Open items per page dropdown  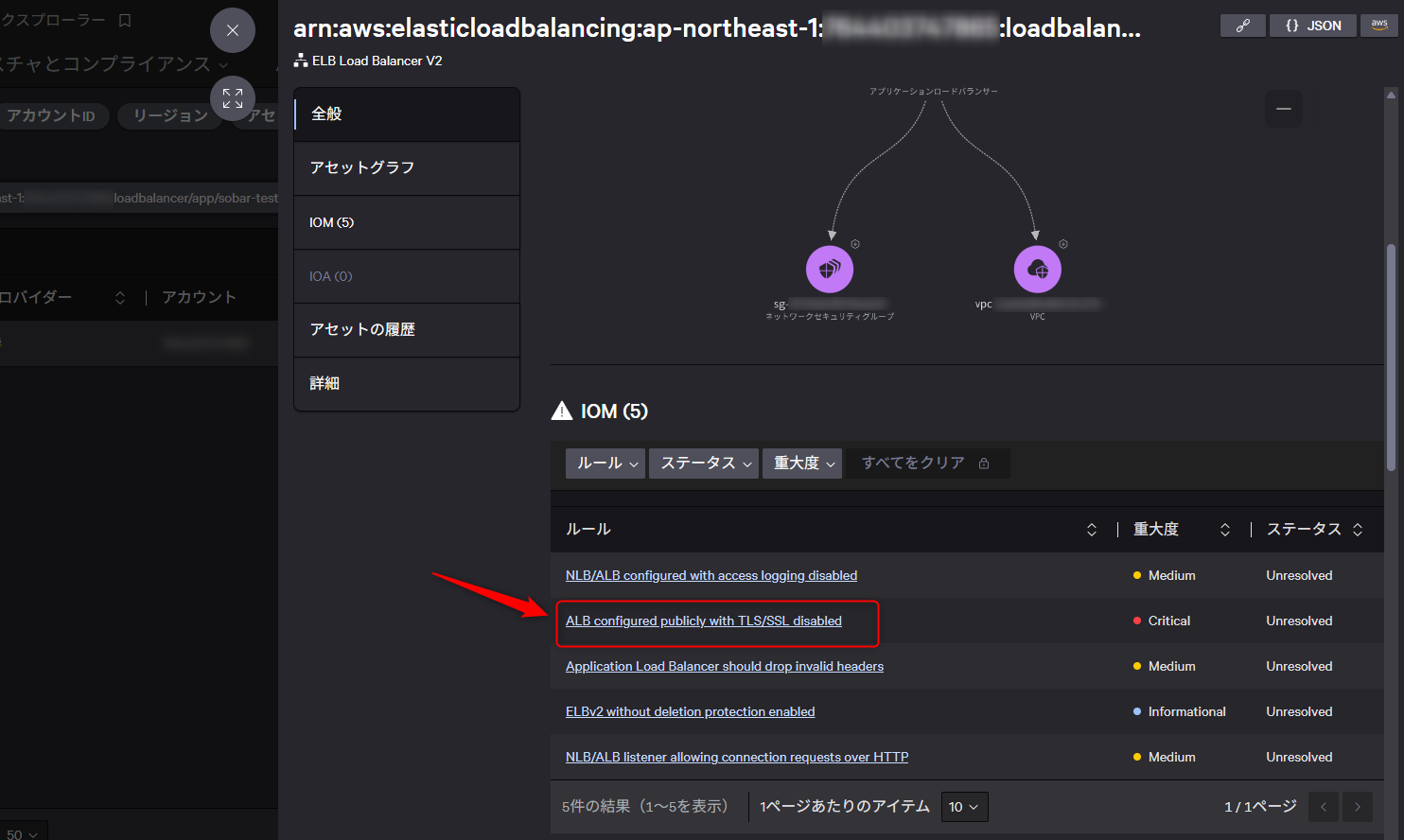click(964, 807)
